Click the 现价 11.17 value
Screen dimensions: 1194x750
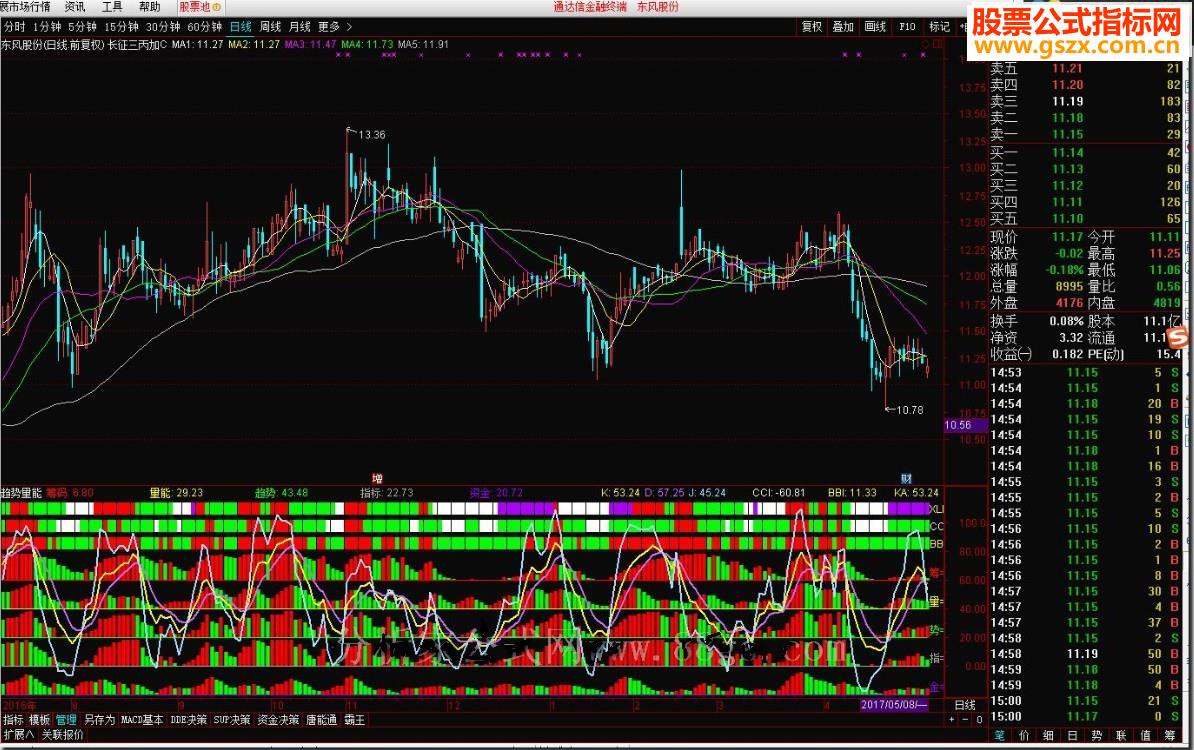(x=1067, y=237)
